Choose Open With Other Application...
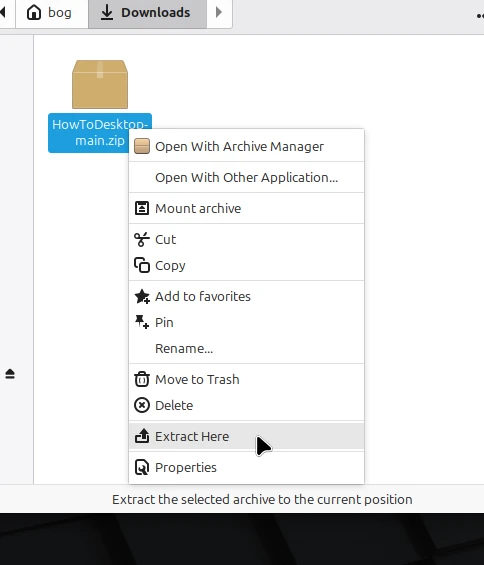484x565 pixels. 247,178
